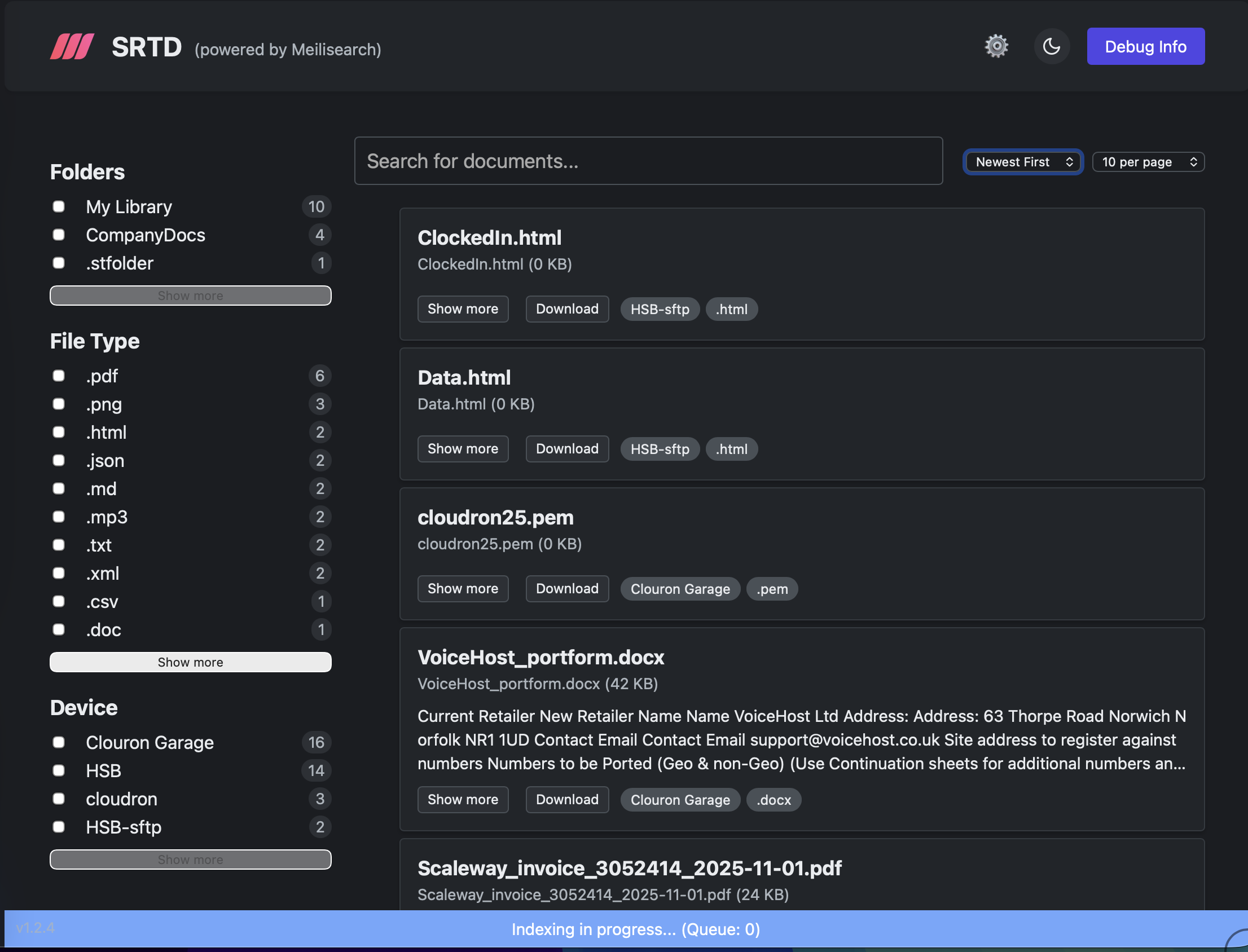
Task: Download VoiceHost_portform.docx
Action: pyautogui.click(x=567, y=799)
